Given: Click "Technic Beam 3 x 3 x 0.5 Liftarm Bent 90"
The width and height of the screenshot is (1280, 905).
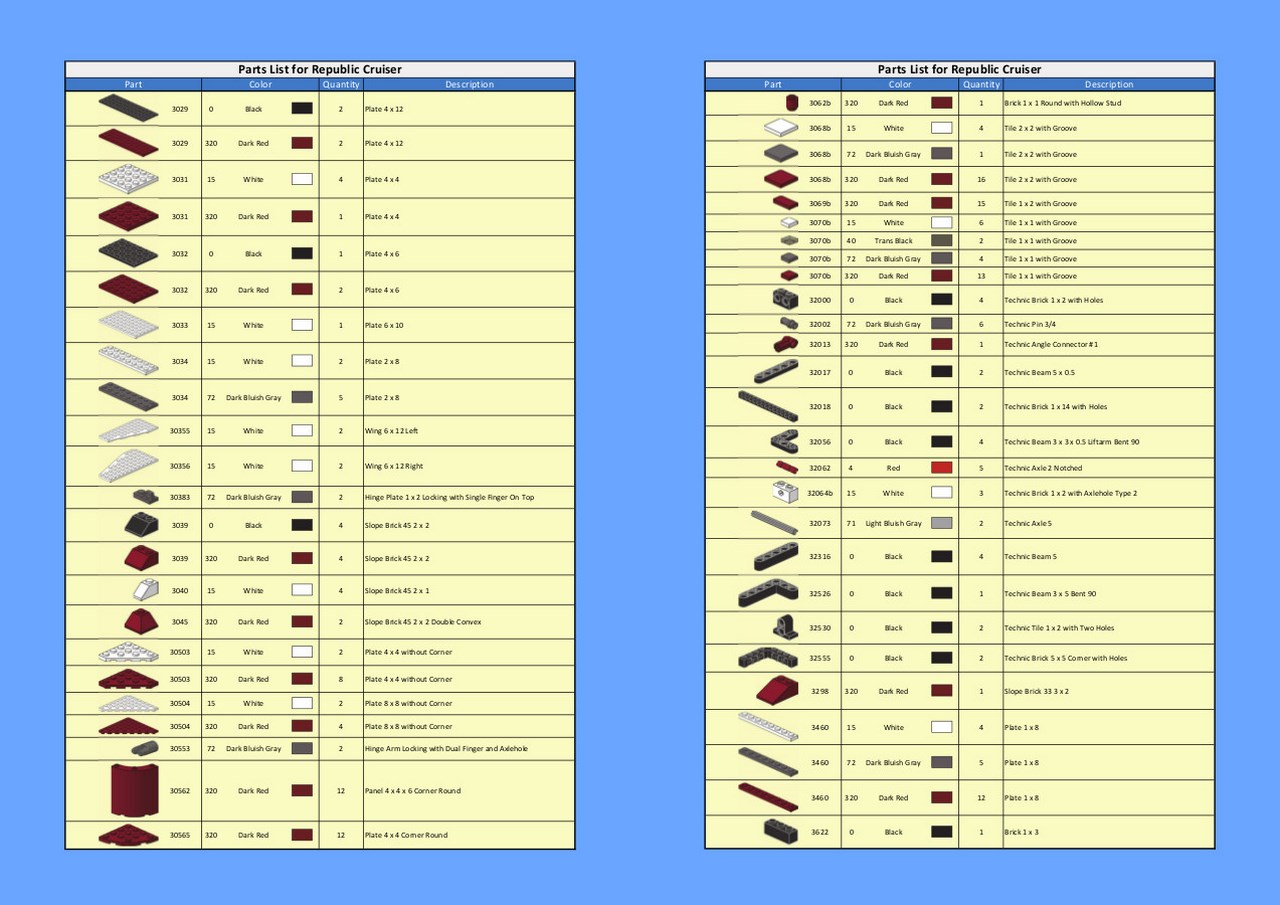Looking at the screenshot, I should click(x=1072, y=441).
